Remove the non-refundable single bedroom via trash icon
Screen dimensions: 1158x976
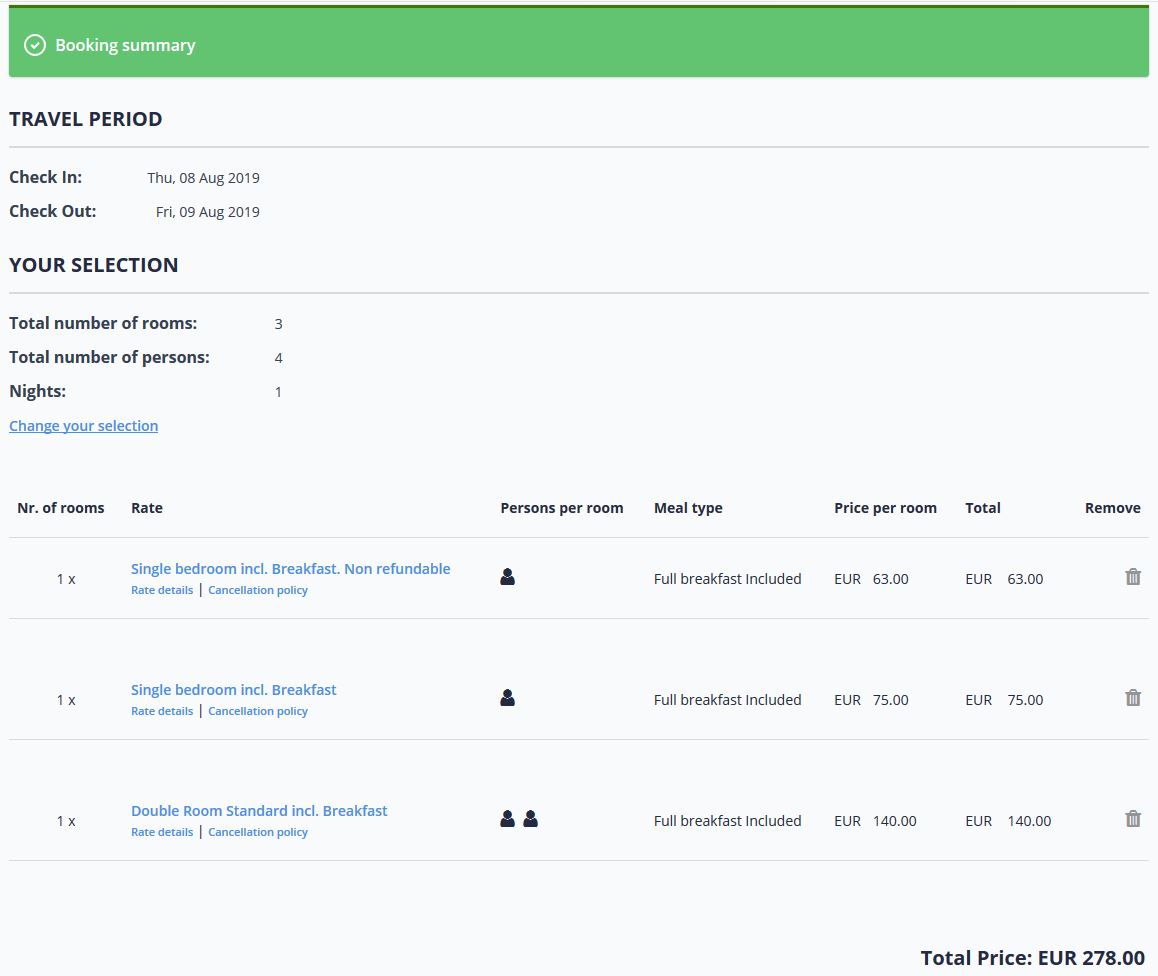tap(1132, 577)
